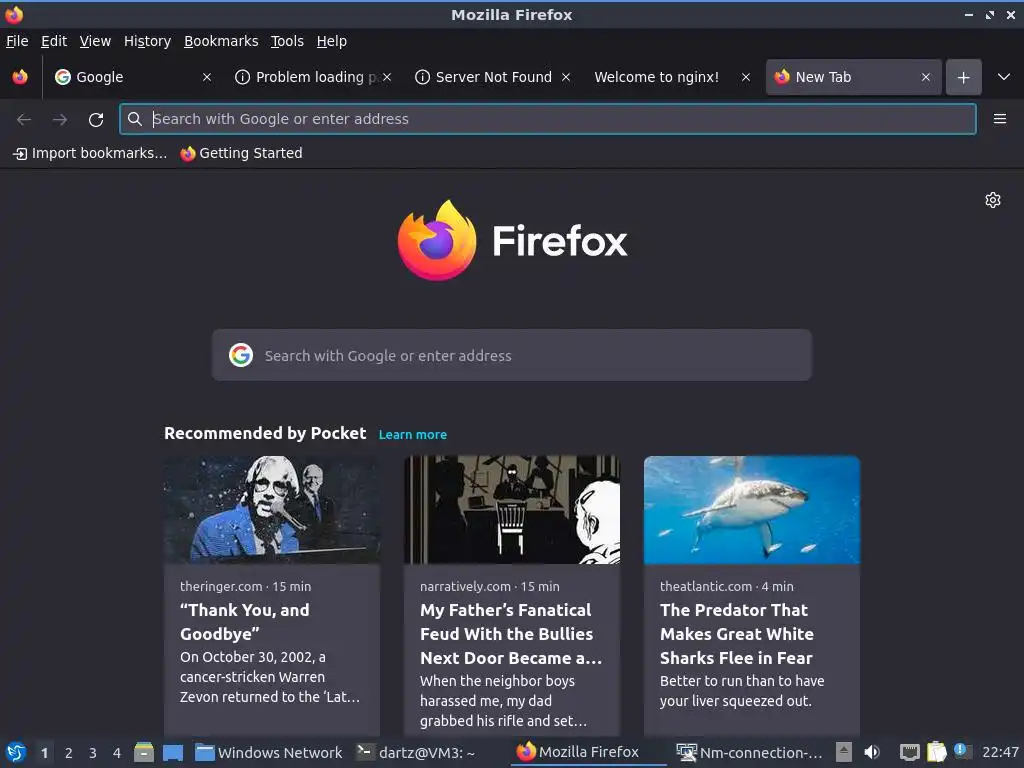Open the clipboard manager tray icon
This screenshot has width=1024, height=768.
pos(936,752)
